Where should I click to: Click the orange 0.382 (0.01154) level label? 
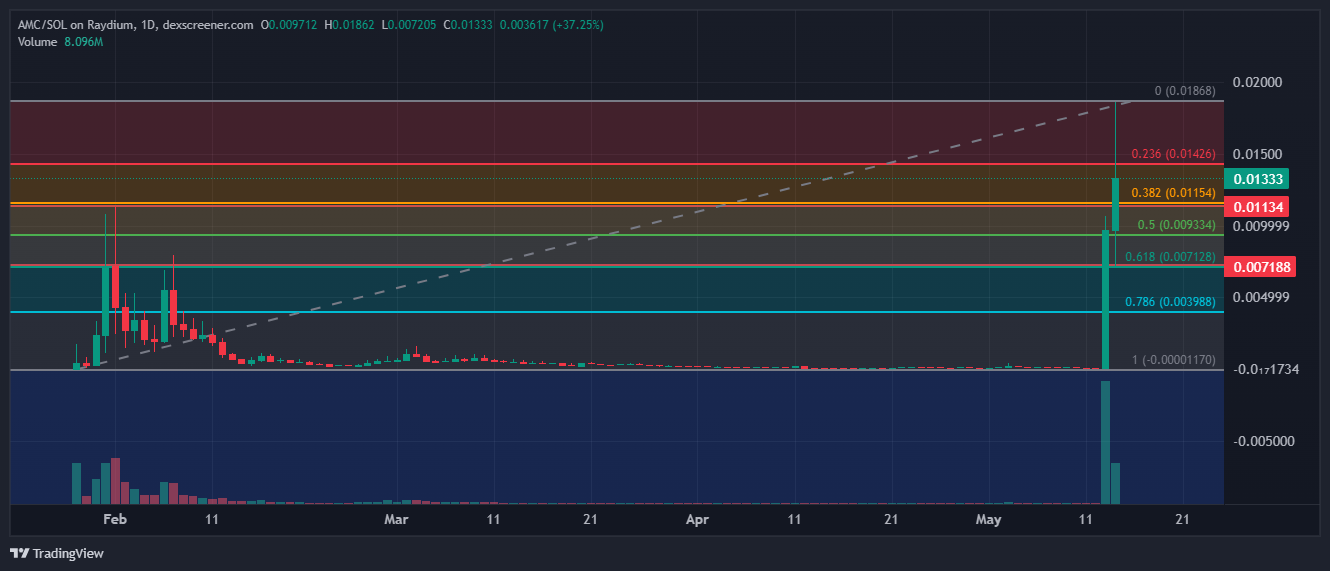(x=1173, y=192)
